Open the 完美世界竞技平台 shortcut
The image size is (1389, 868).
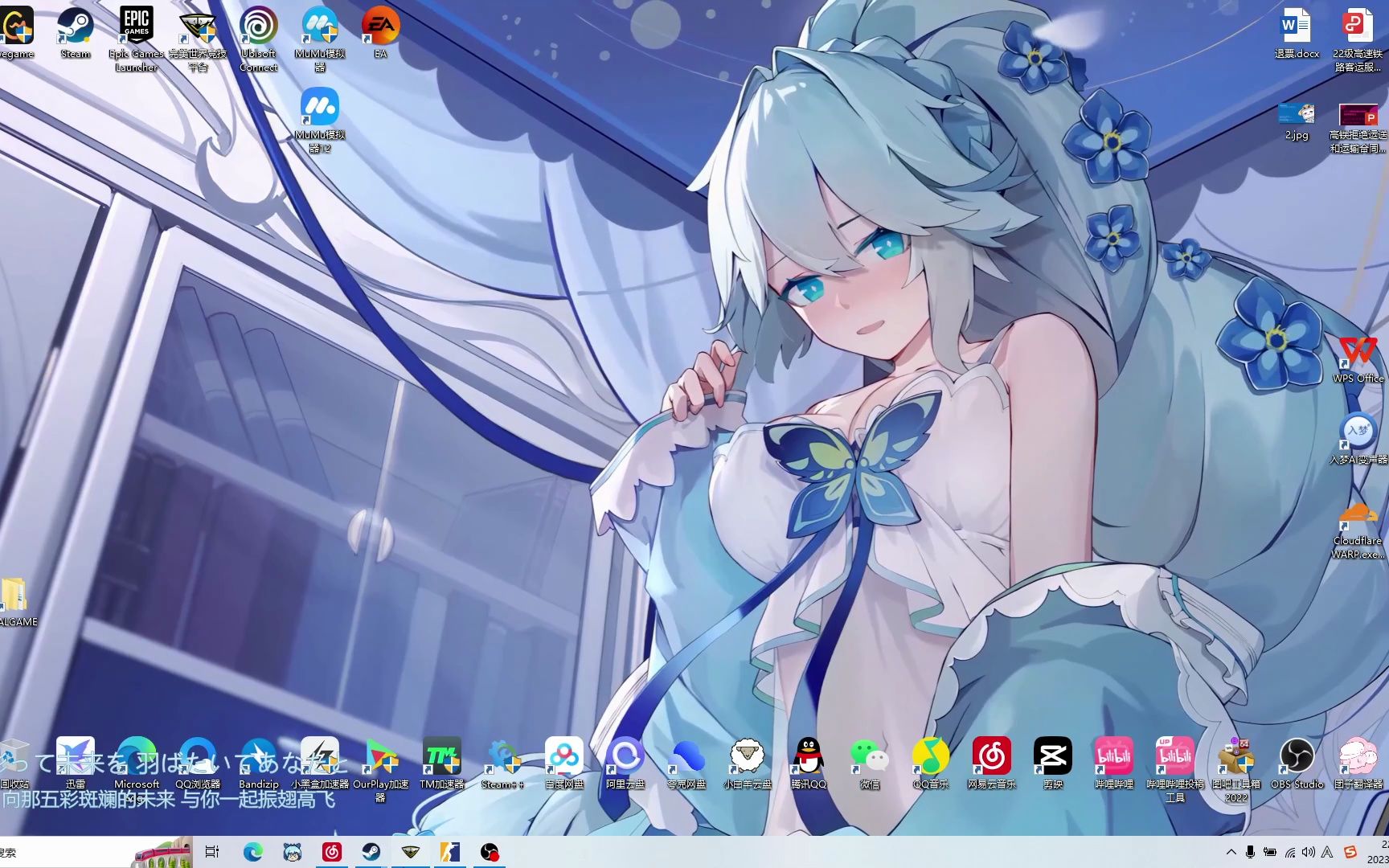[198, 38]
